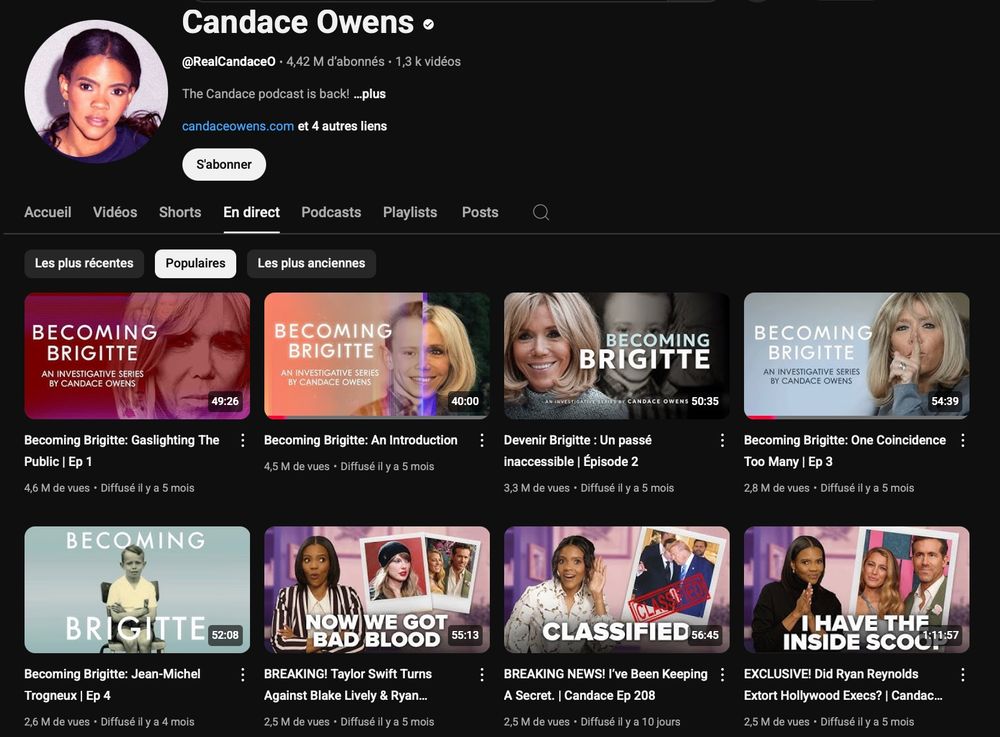Open title 'Becoming Brigitte: One Coincidence Too Many'

(845, 451)
